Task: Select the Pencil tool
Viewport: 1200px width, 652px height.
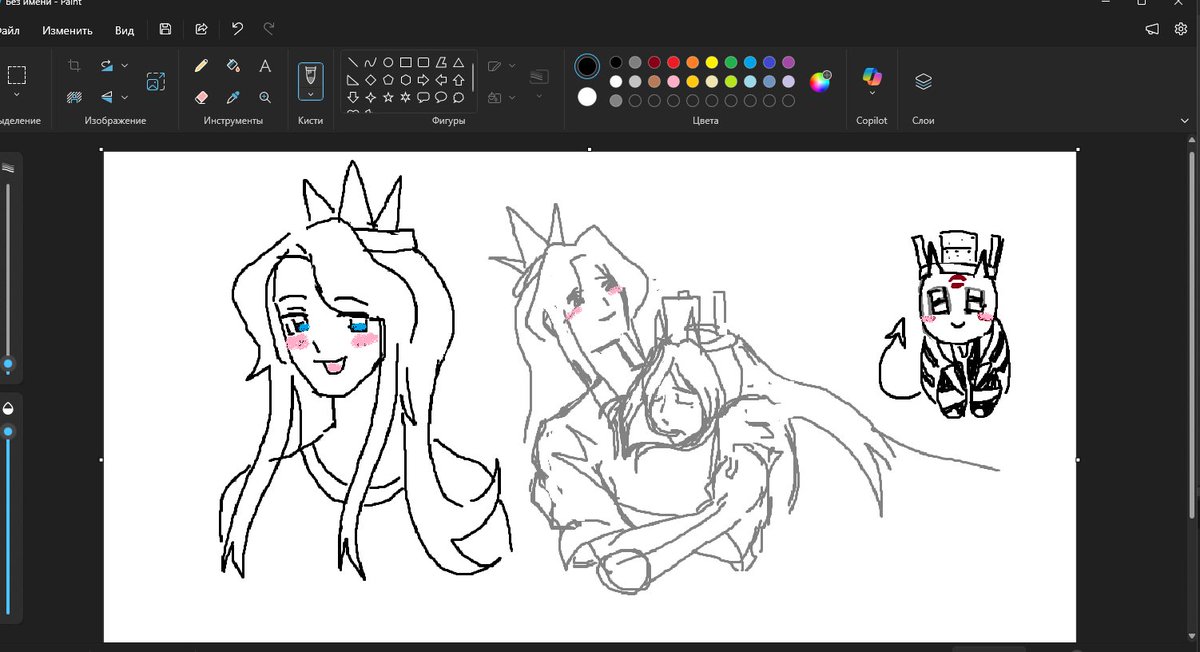Action: (x=201, y=66)
